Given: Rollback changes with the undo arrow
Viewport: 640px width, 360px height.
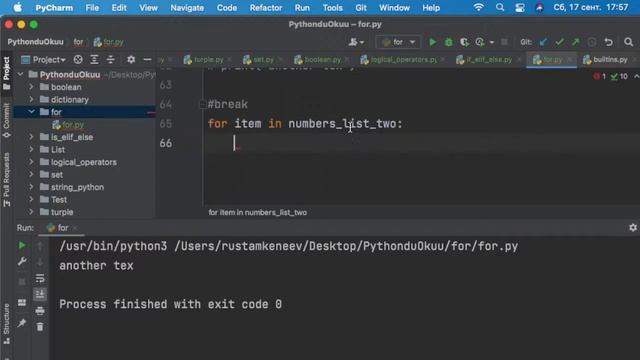Looking at the screenshot, I should (x=609, y=42).
